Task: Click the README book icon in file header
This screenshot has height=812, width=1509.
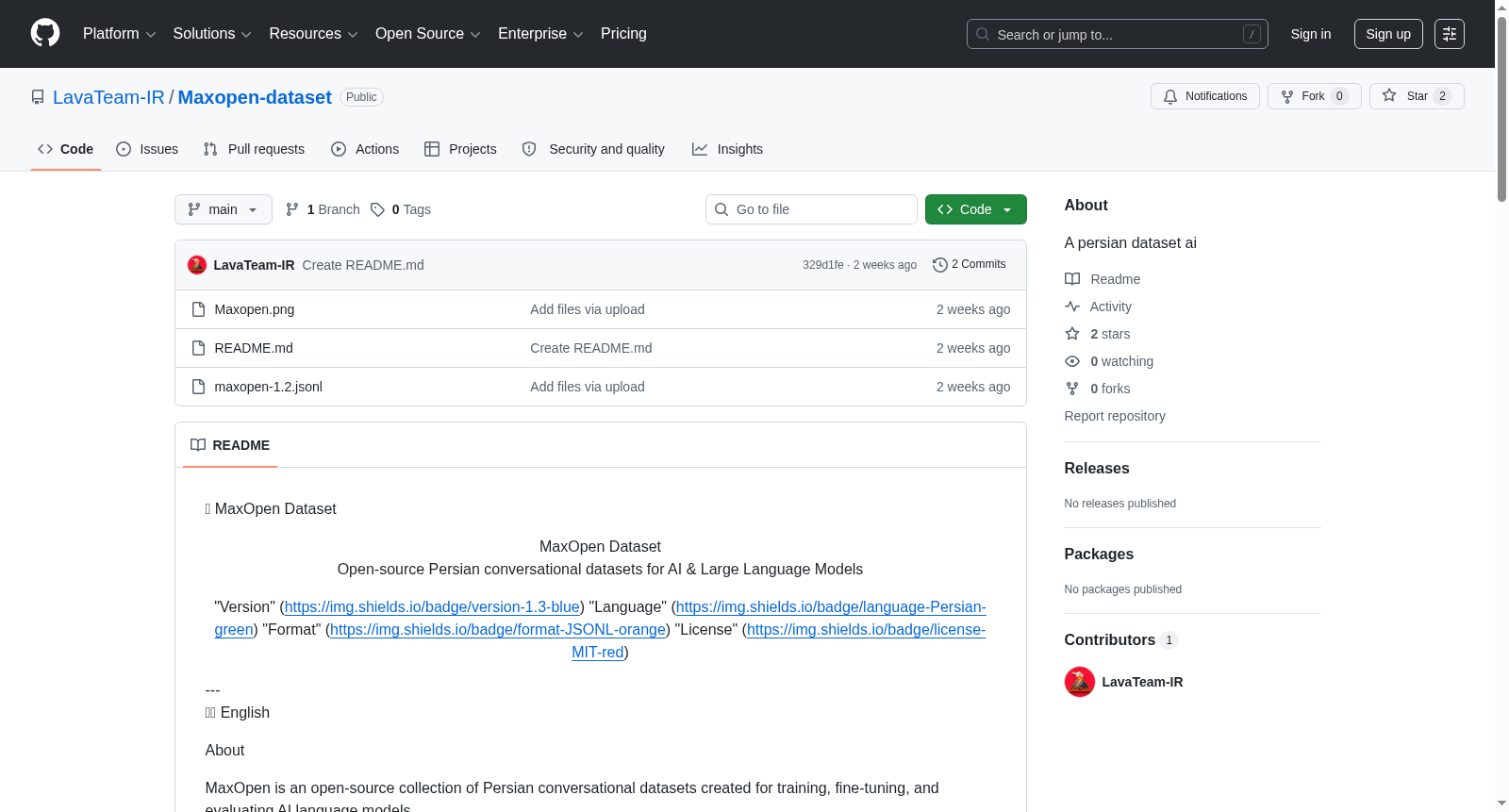Action: click(198, 445)
